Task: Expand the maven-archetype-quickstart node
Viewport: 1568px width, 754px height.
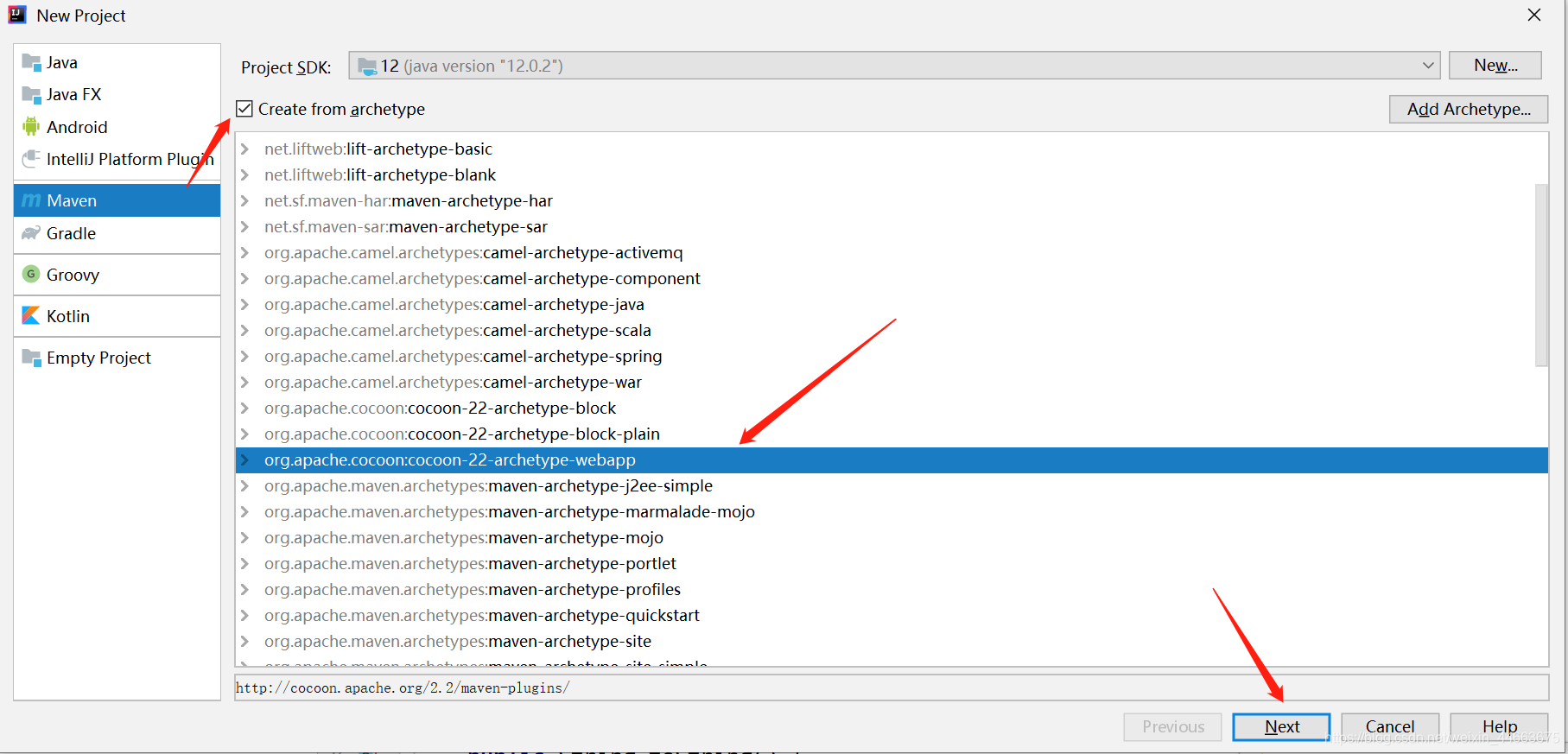Action: [245, 615]
